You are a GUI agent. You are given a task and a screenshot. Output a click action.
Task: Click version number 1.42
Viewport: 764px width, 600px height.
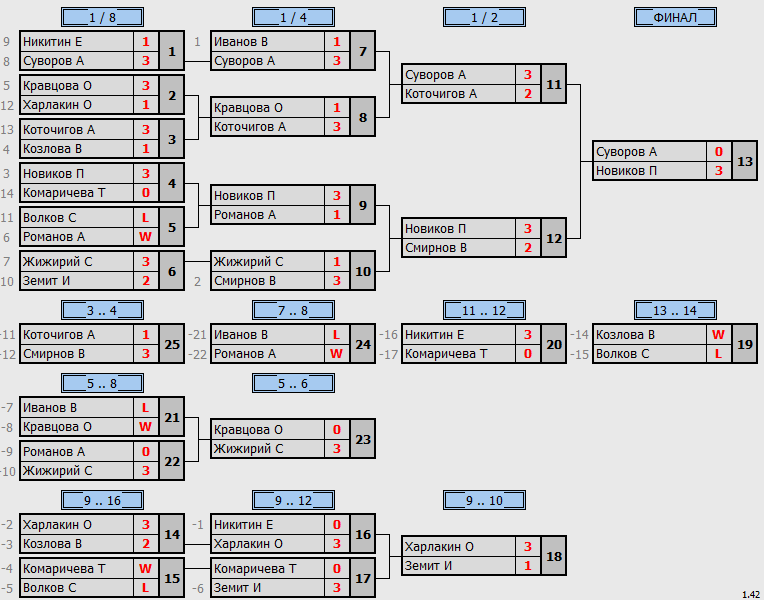coord(751,595)
